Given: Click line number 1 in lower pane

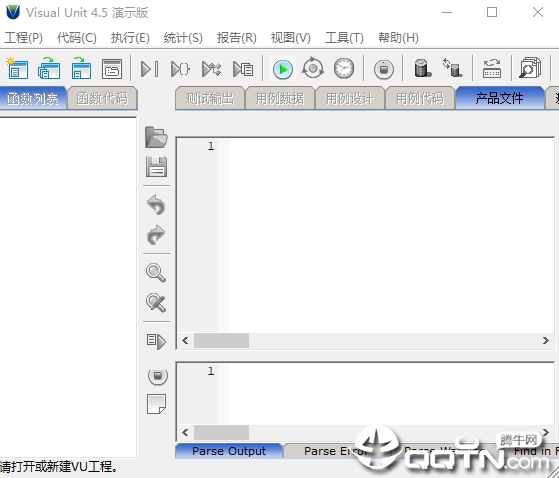Looking at the screenshot, I should (x=211, y=371).
